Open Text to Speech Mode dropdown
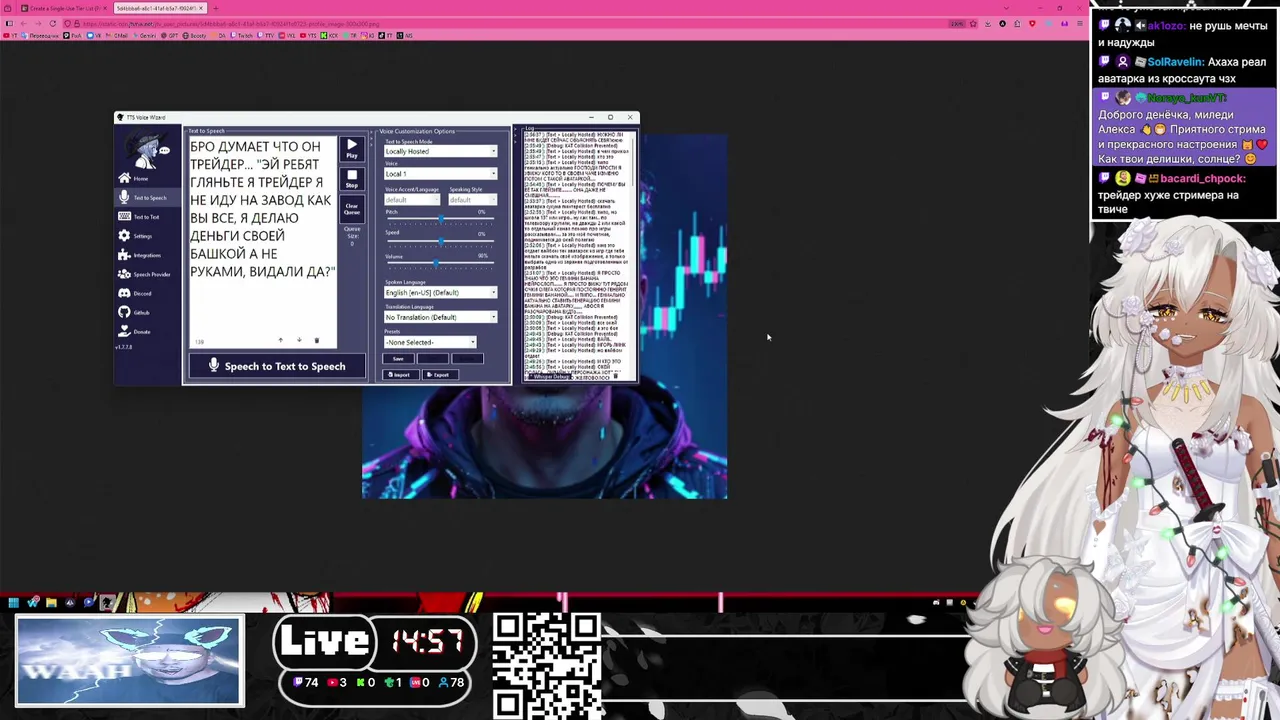 point(441,151)
